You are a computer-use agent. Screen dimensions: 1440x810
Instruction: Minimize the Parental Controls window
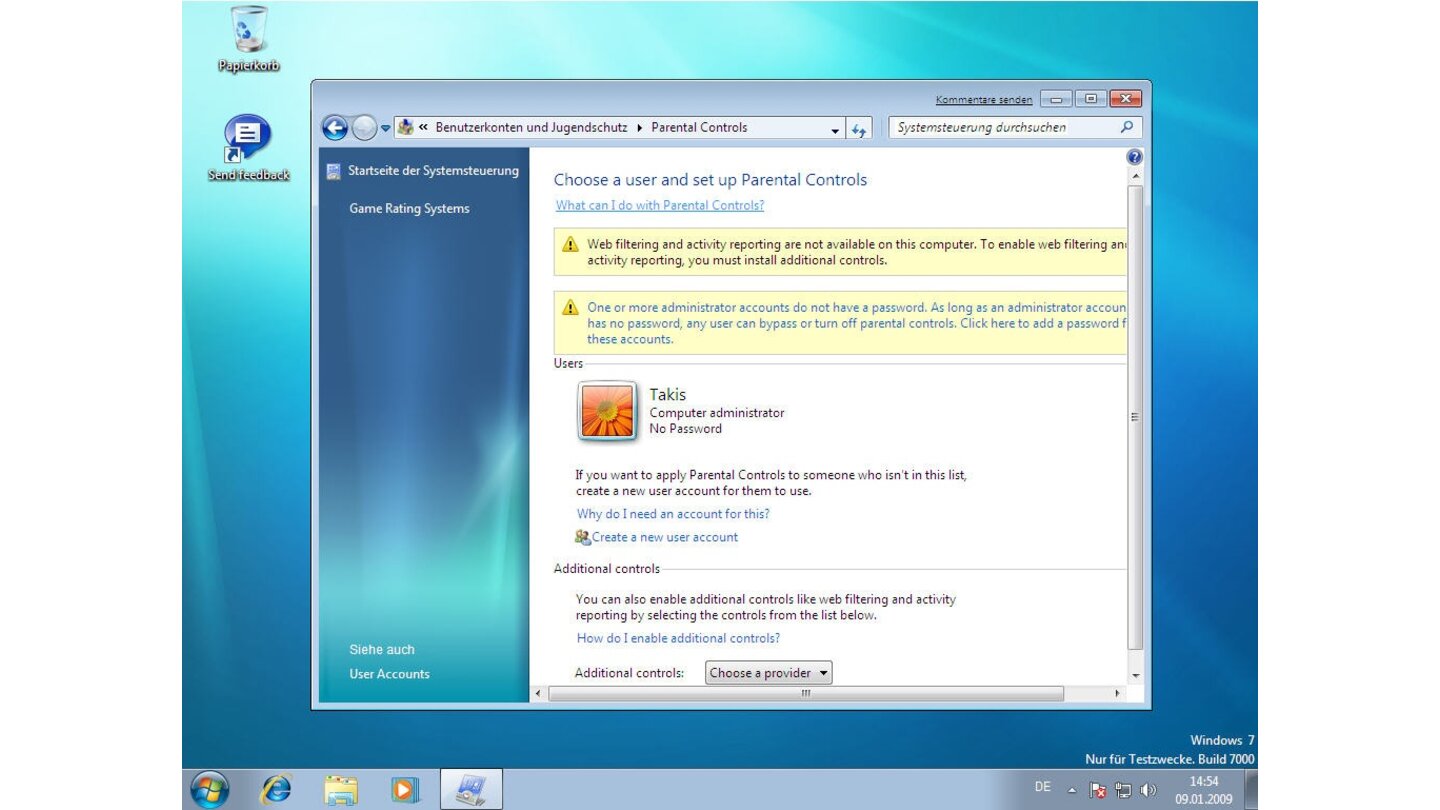(1056, 99)
